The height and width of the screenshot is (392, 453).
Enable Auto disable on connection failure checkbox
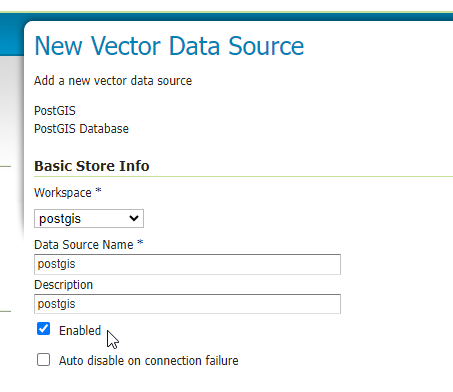43,360
